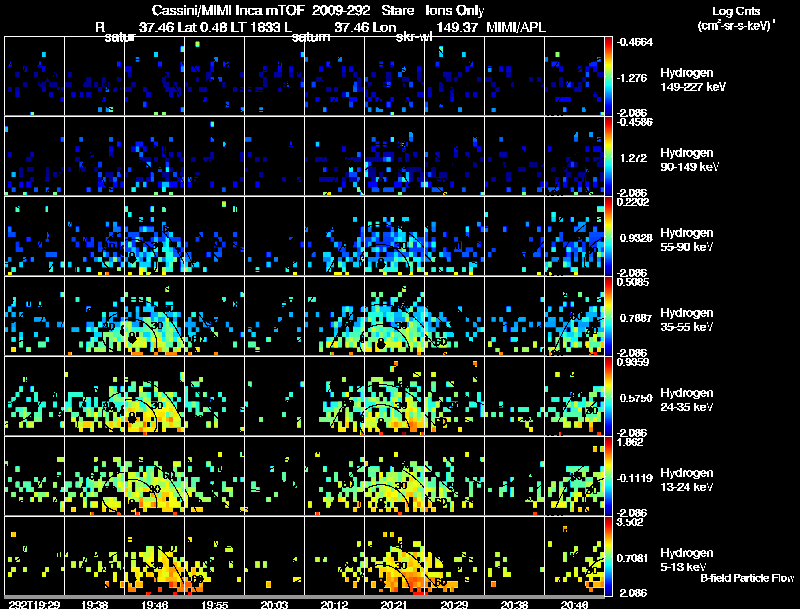
Task: Click the Hydrogen 90-149 keV color bar
Action: [x=608, y=156]
